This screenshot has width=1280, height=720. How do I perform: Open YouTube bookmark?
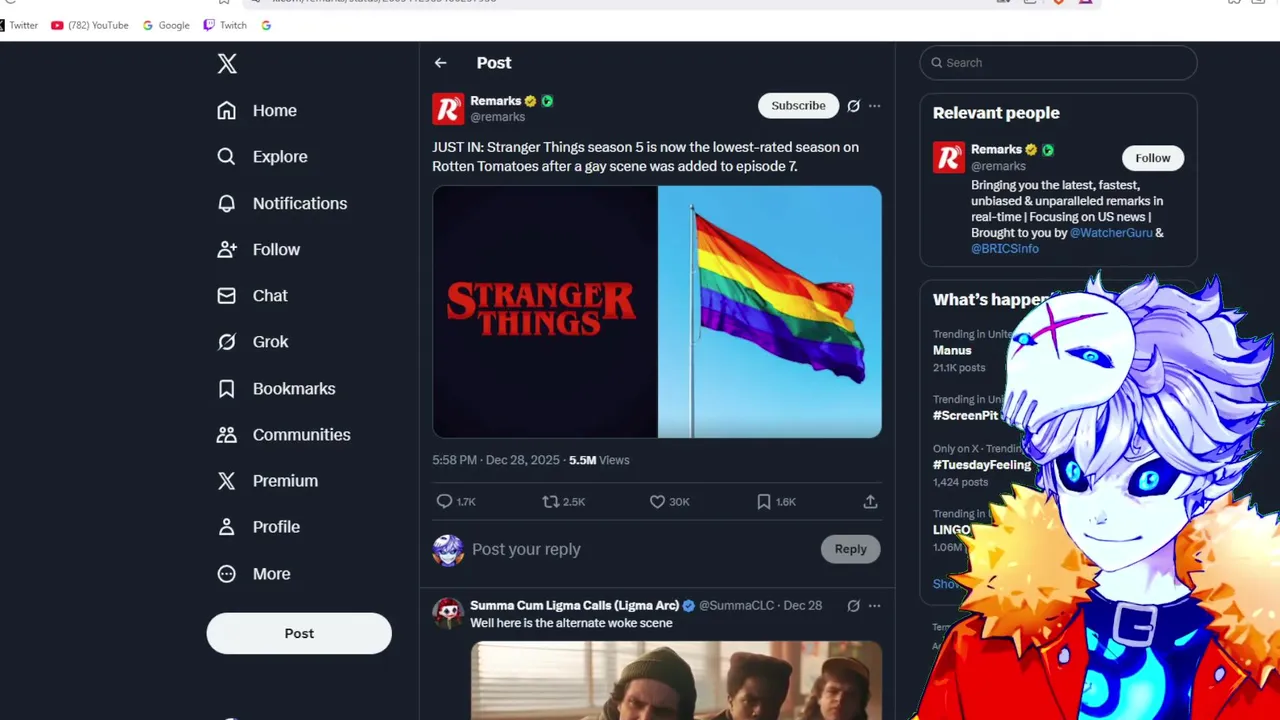pos(90,25)
